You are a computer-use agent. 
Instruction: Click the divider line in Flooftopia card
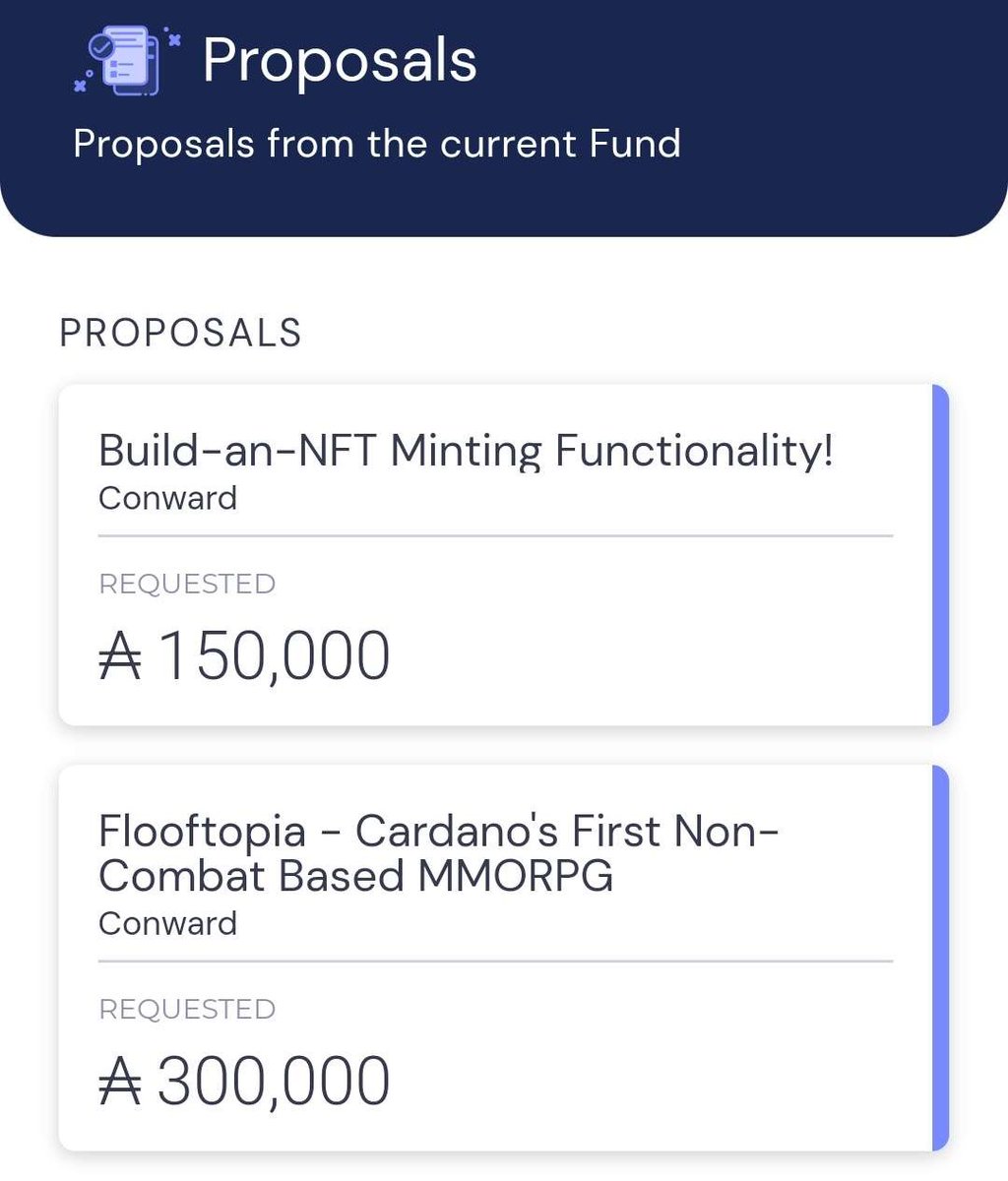[x=495, y=961]
